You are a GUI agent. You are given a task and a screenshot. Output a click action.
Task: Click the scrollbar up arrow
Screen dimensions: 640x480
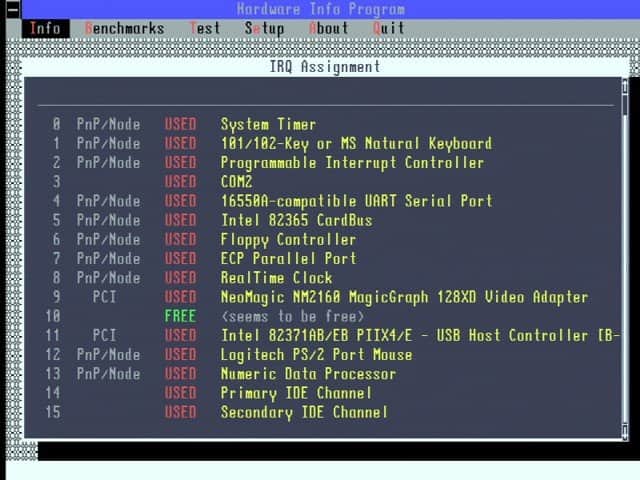coord(625,86)
